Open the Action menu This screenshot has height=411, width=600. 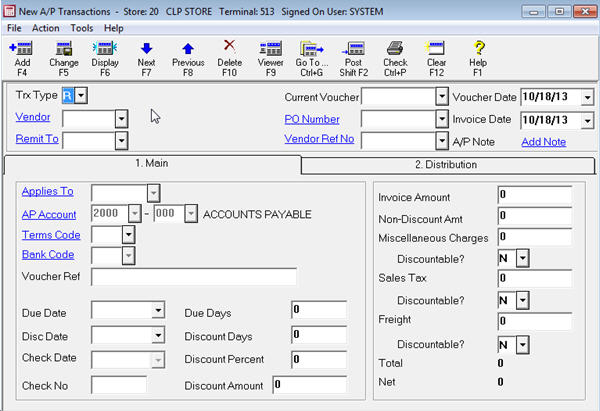coord(45,28)
